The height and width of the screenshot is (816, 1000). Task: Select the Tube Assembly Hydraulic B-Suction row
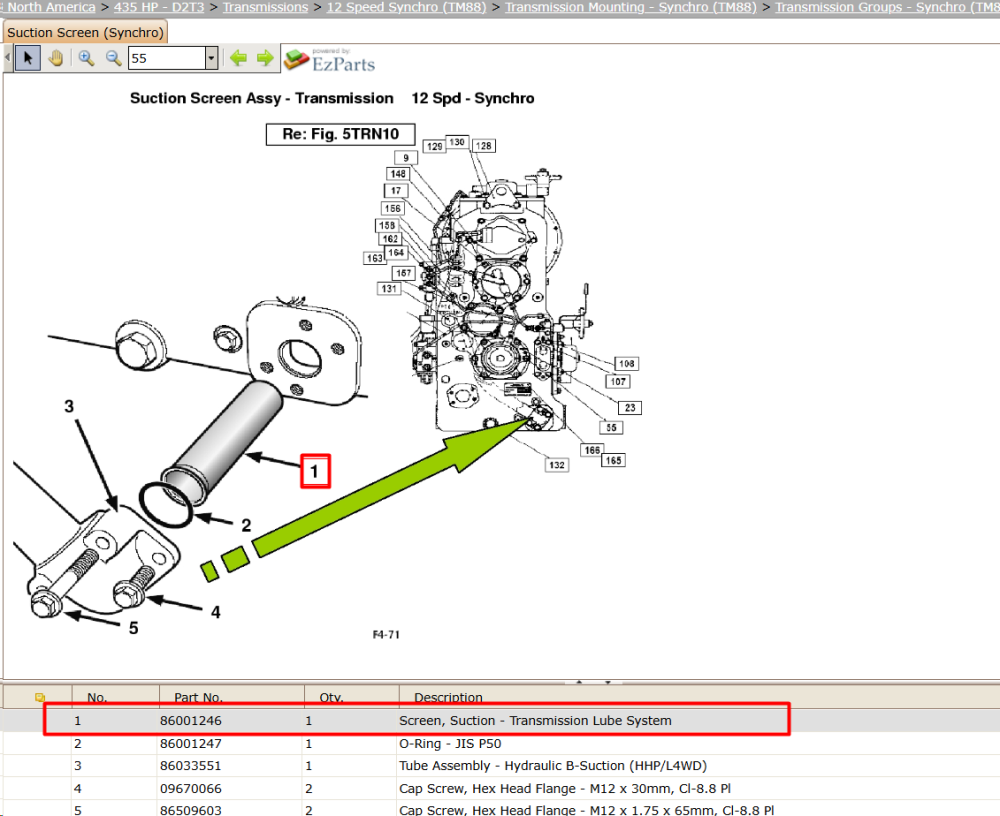click(x=553, y=766)
